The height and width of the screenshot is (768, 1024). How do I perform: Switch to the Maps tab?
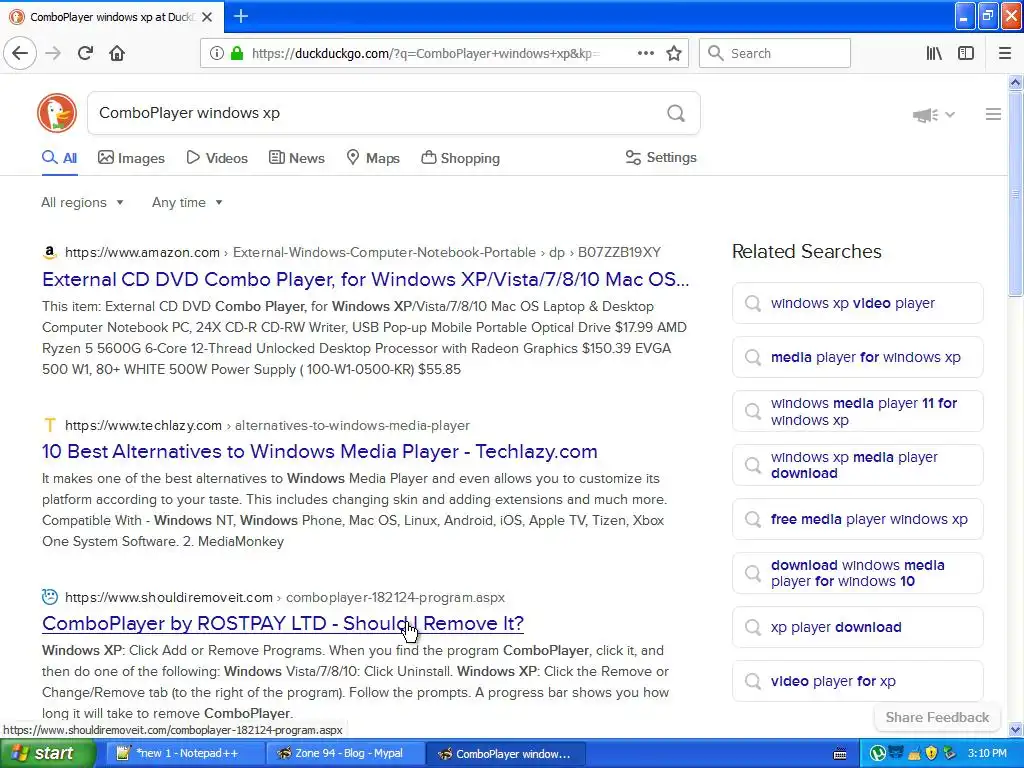(373, 158)
